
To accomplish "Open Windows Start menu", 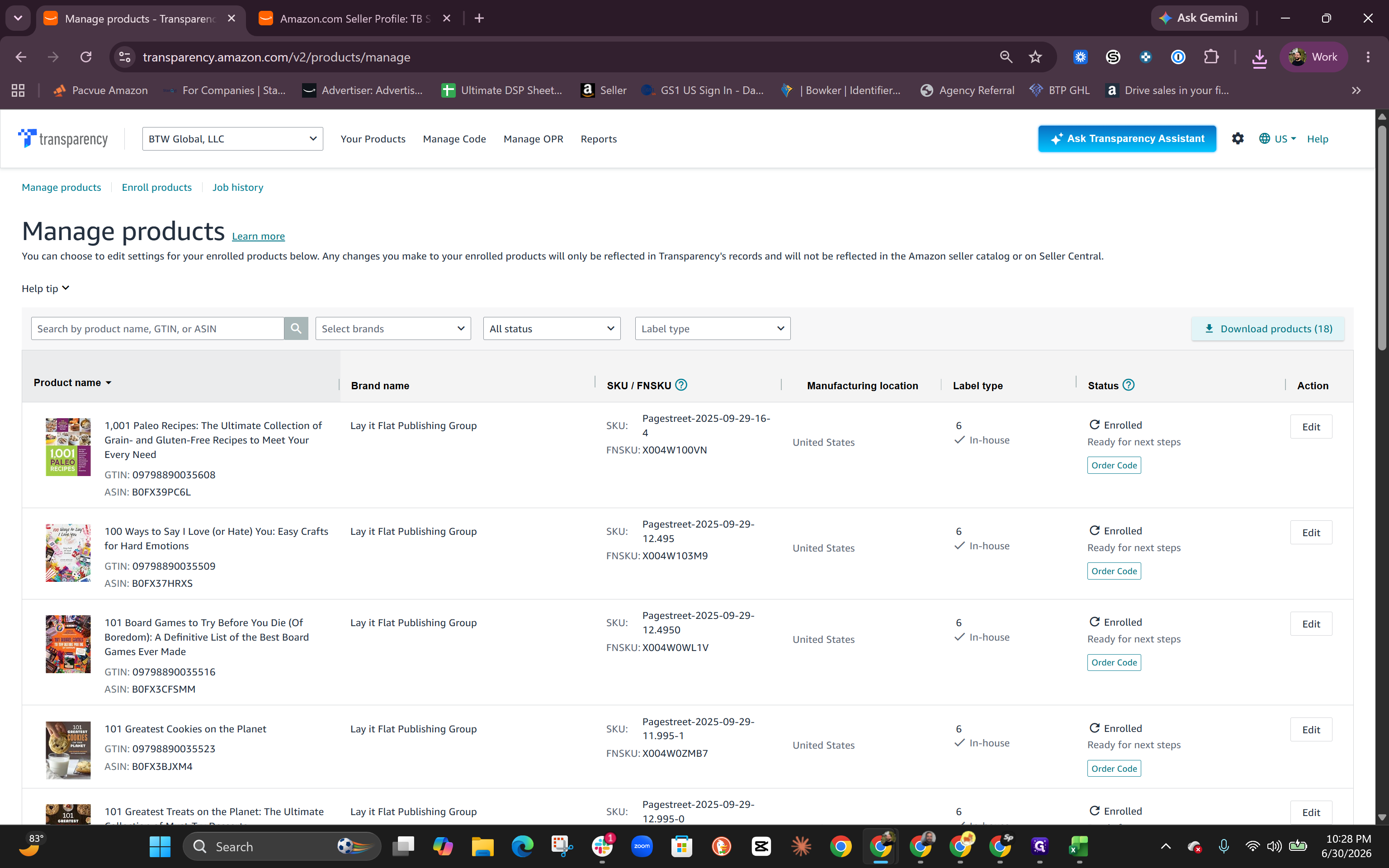I will 160,846.
